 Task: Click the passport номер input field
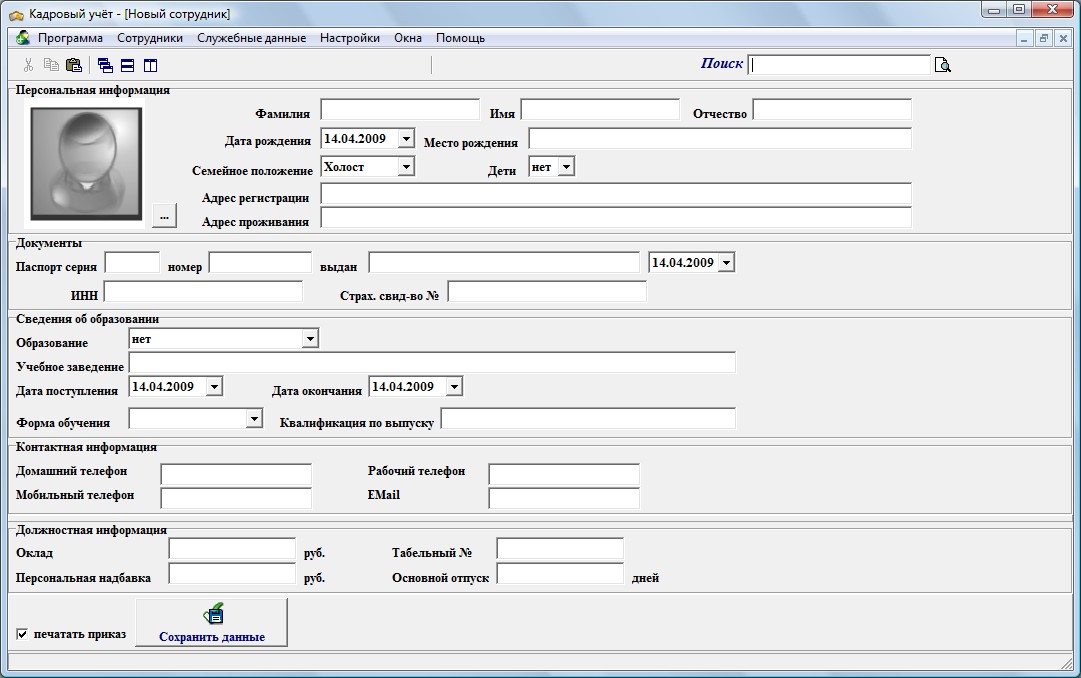[260, 263]
